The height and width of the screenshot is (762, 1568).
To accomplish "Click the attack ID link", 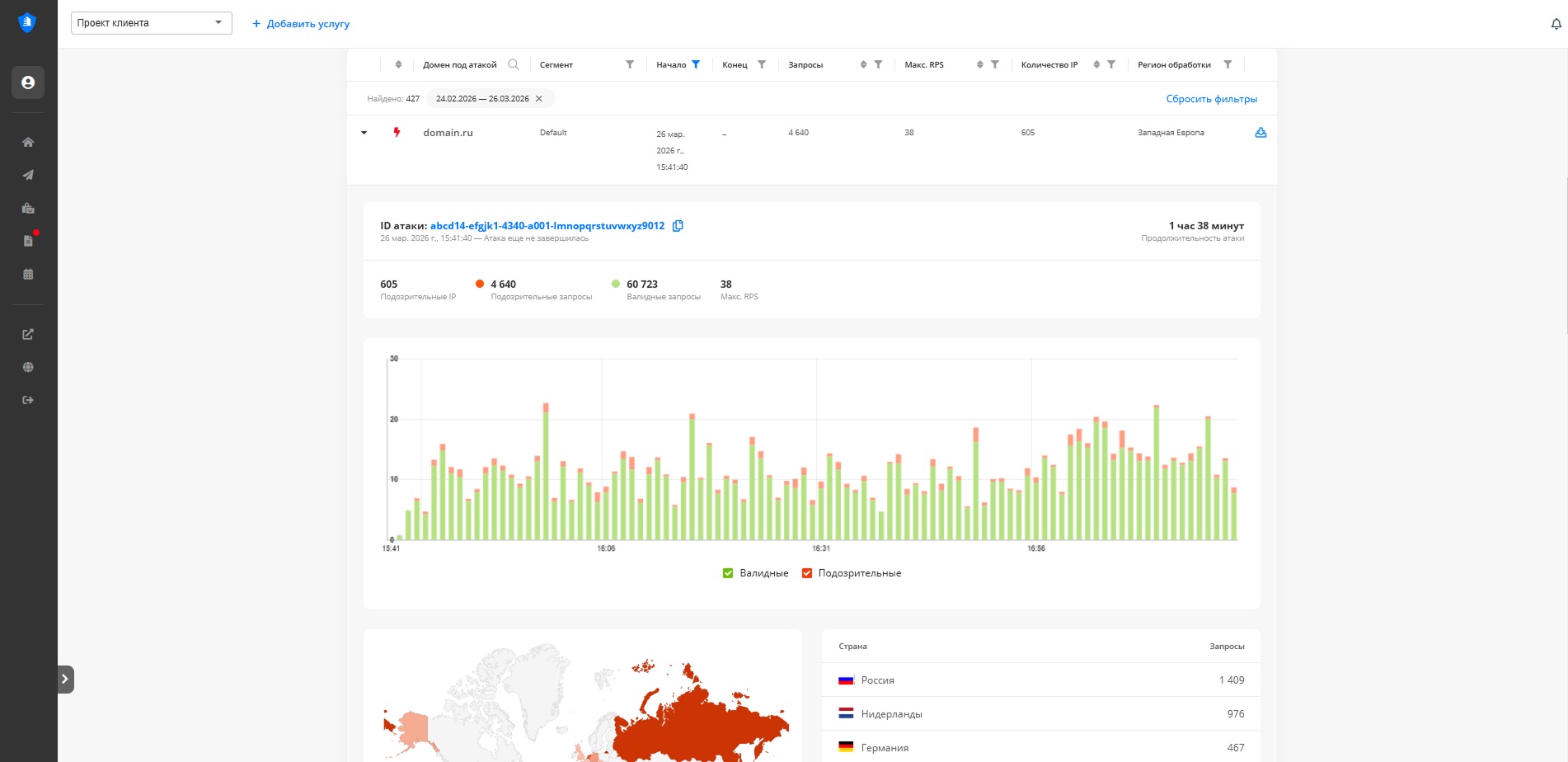I will 547,226.
